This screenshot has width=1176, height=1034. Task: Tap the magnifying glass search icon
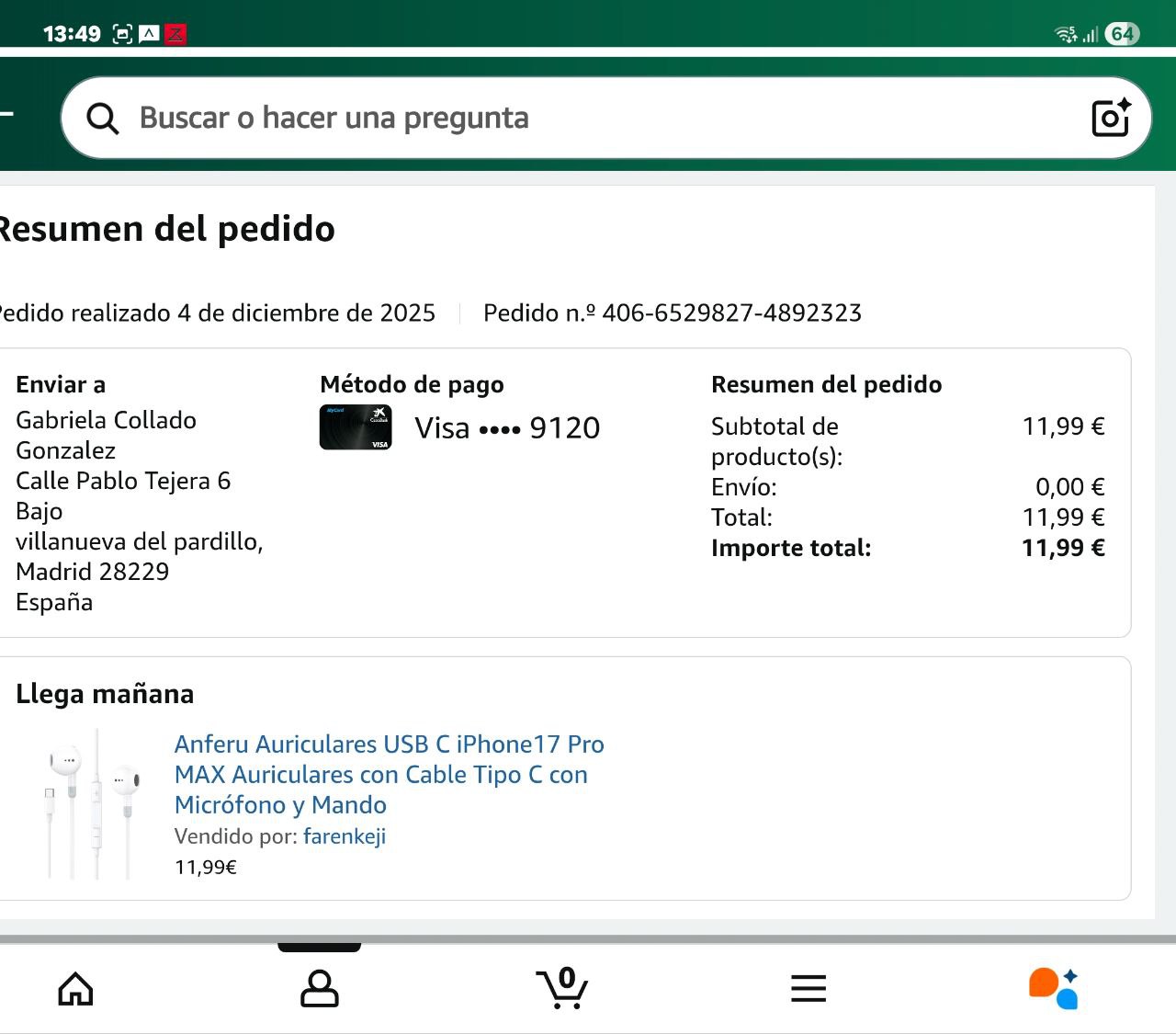102,119
